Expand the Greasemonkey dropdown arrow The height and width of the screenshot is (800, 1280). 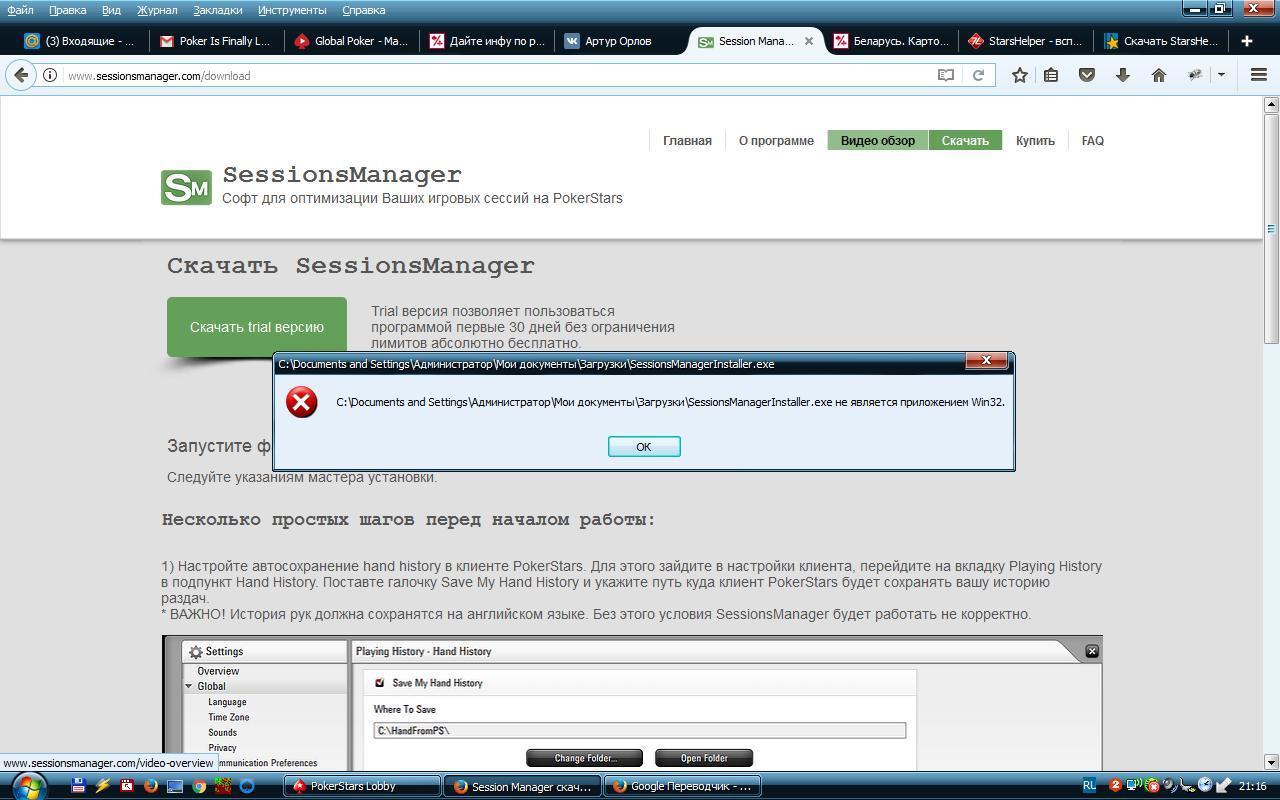[1221, 75]
